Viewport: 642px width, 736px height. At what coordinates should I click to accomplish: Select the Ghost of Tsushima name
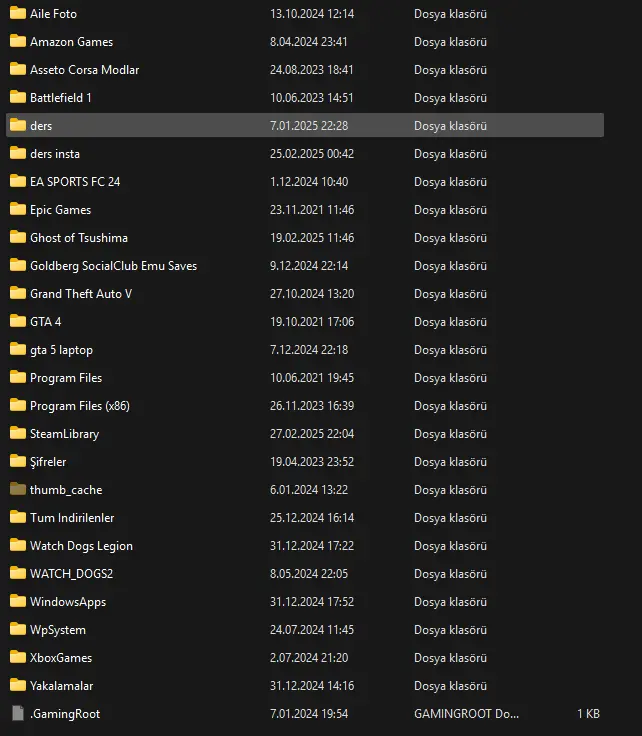tap(79, 238)
